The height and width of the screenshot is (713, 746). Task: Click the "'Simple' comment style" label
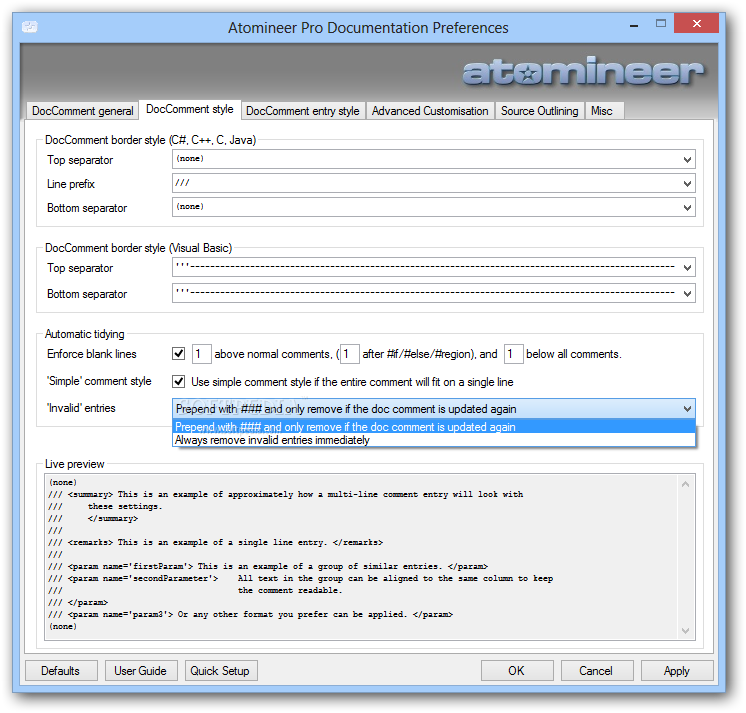click(x=99, y=381)
